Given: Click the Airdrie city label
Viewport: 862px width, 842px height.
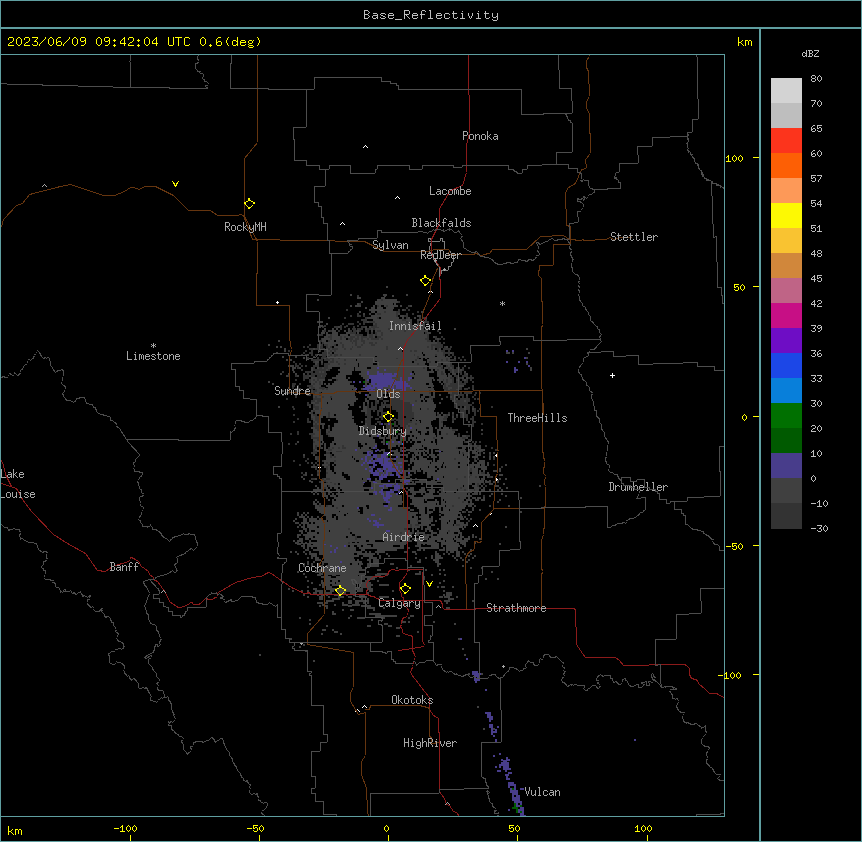Looking at the screenshot, I should tap(404, 537).
